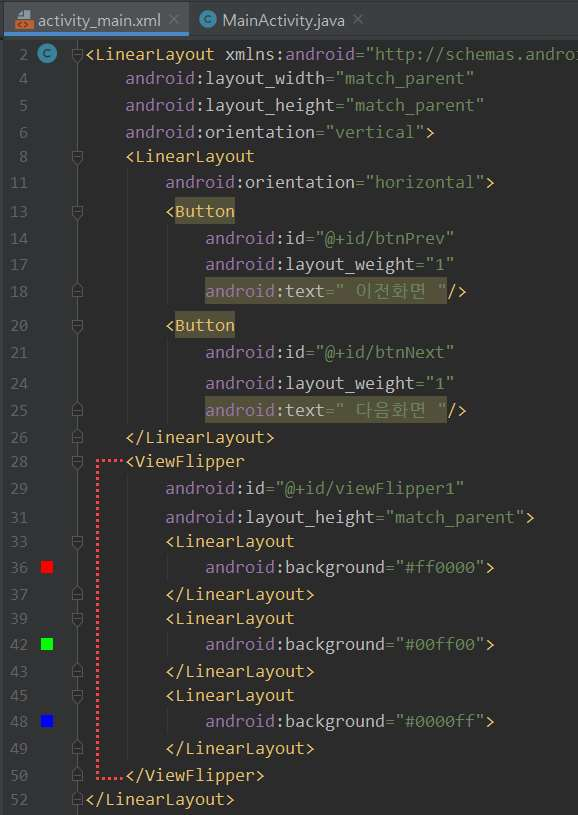
Task: Fold the blue LinearLayout on line 45
Action: tap(77, 695)
